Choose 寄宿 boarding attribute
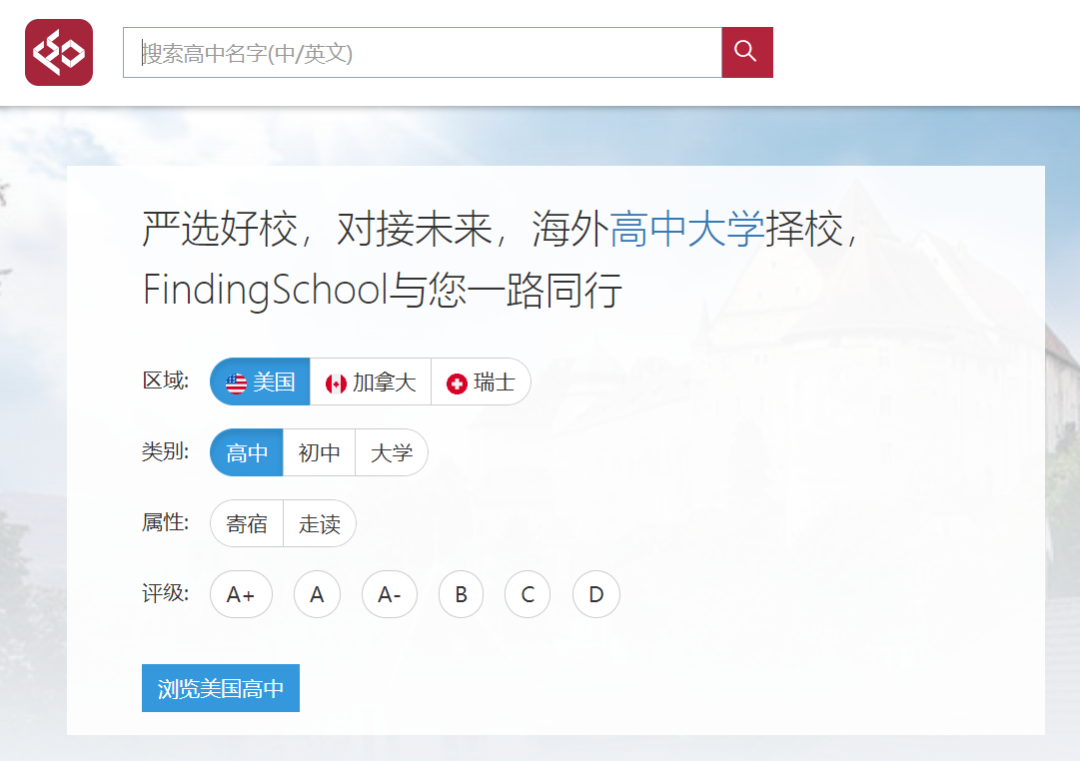 (x=247, y=524)
